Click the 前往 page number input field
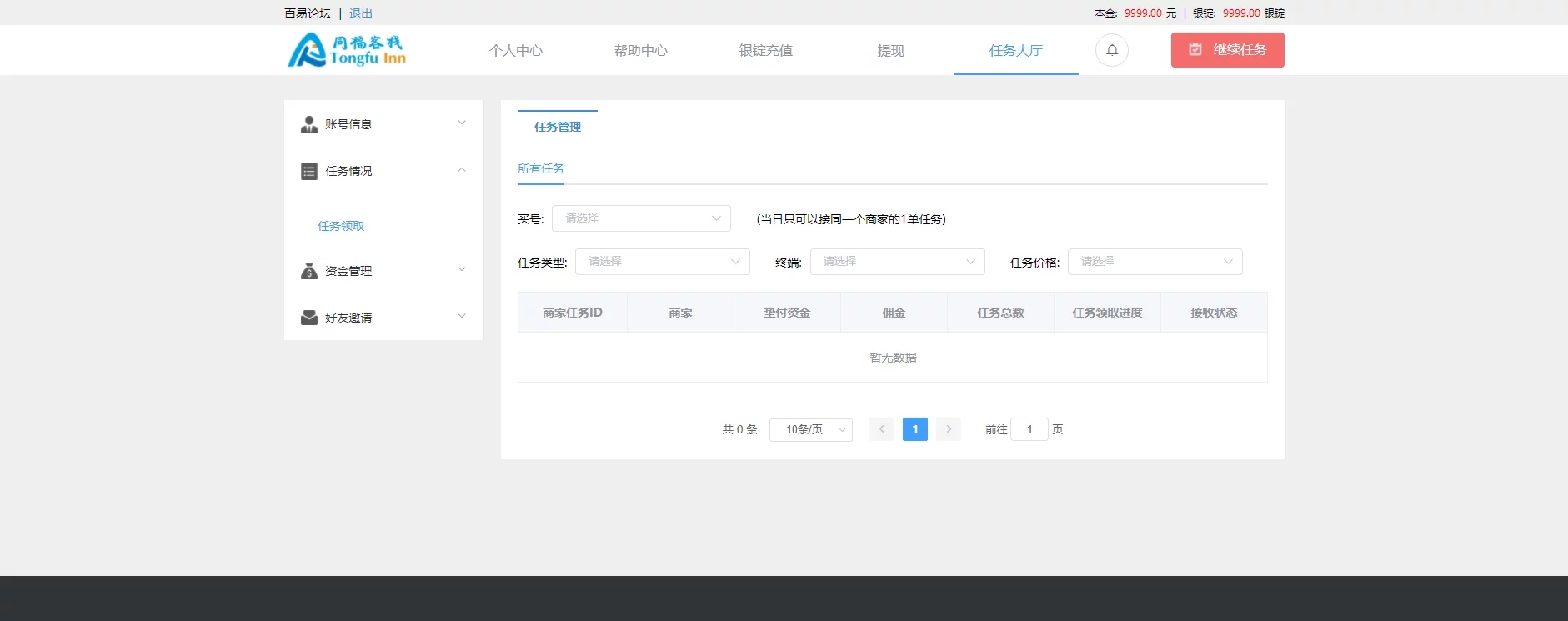The width and height of the screenshot is (1568, 621). click(1029, 429)
